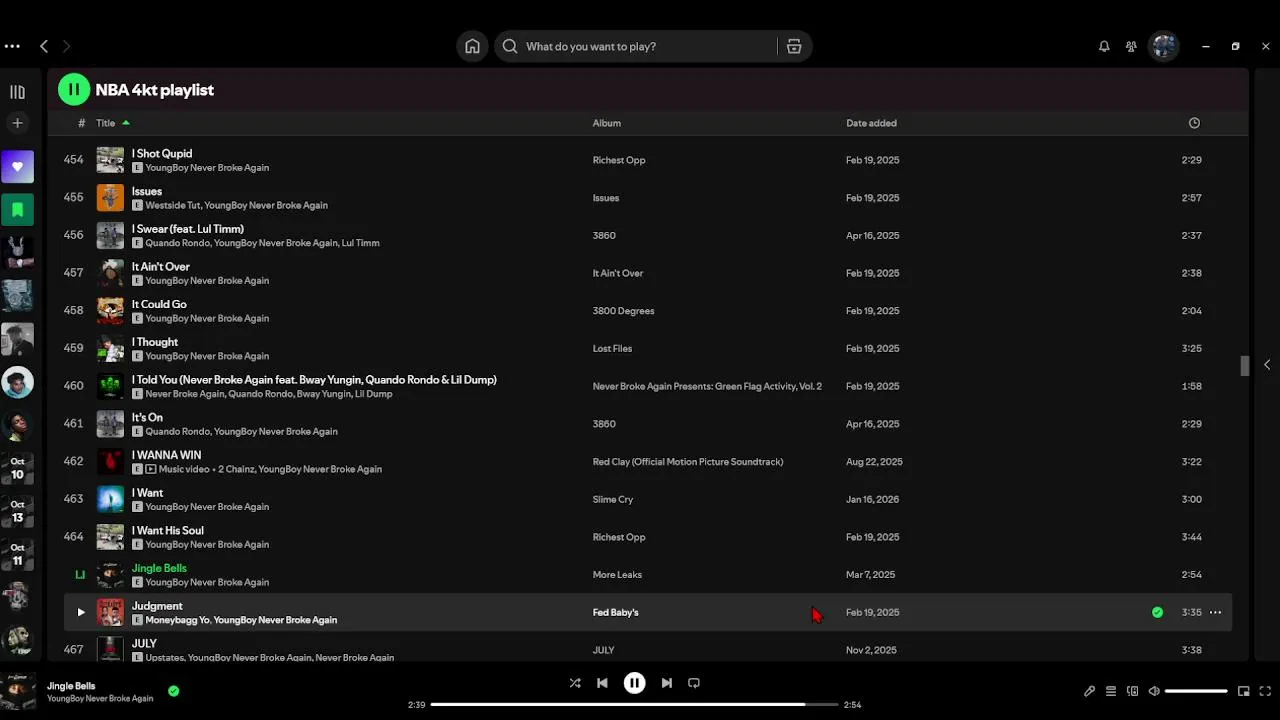This screenshot has width=1280, height=720.
Task: Open the Lost Files album link
Action: tap(612, 349)
